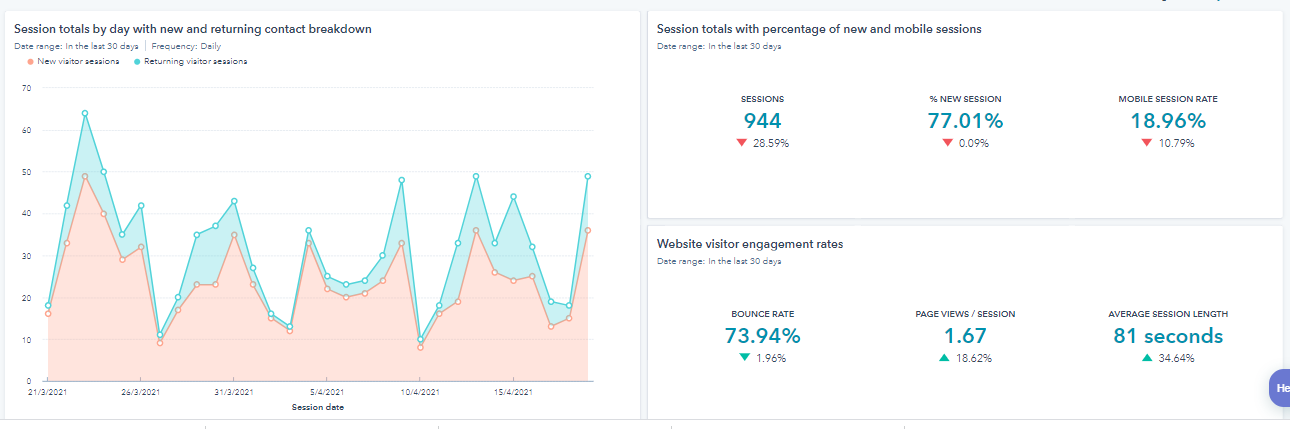Select the 81 seconds average session length
Image resolution: width=1290 pixels, height=429 pixels.
coord(1168,336)
